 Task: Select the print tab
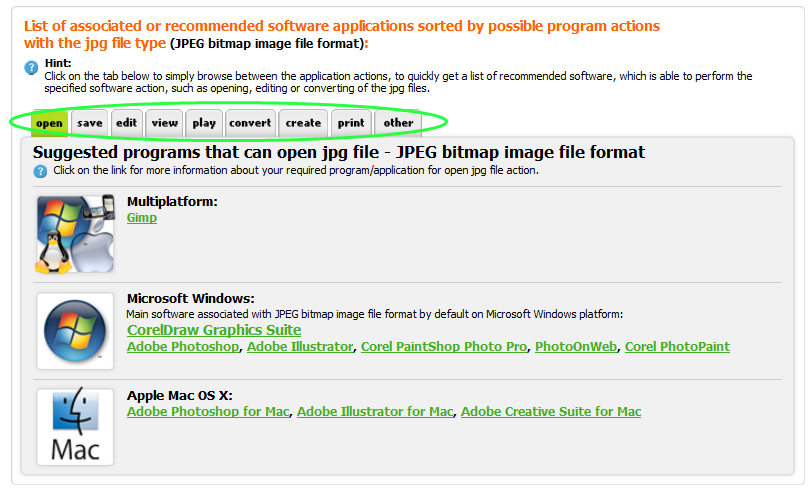point(351,123)
